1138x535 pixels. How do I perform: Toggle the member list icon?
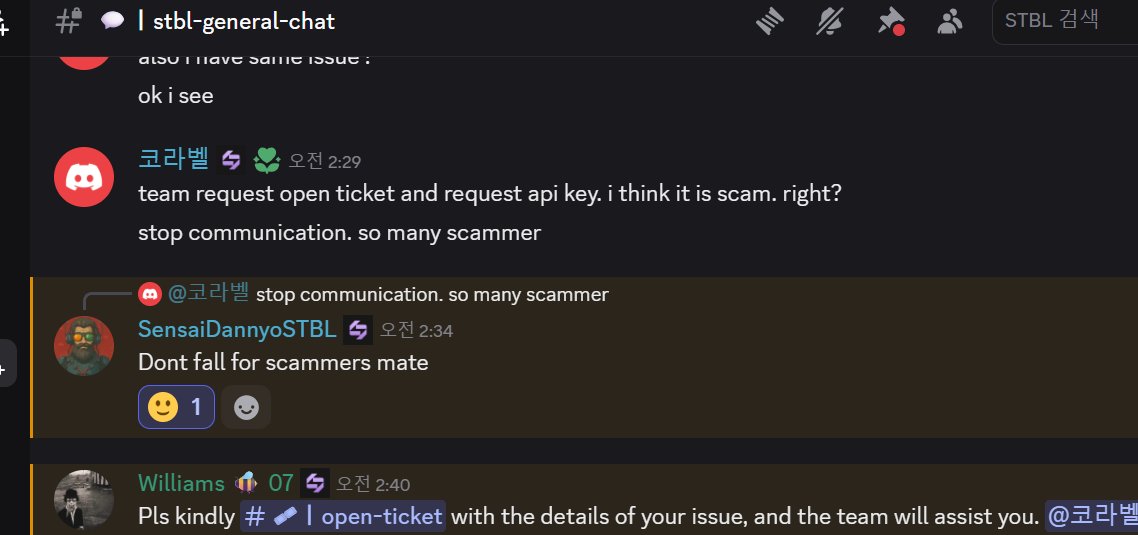[x=948, y=21]
